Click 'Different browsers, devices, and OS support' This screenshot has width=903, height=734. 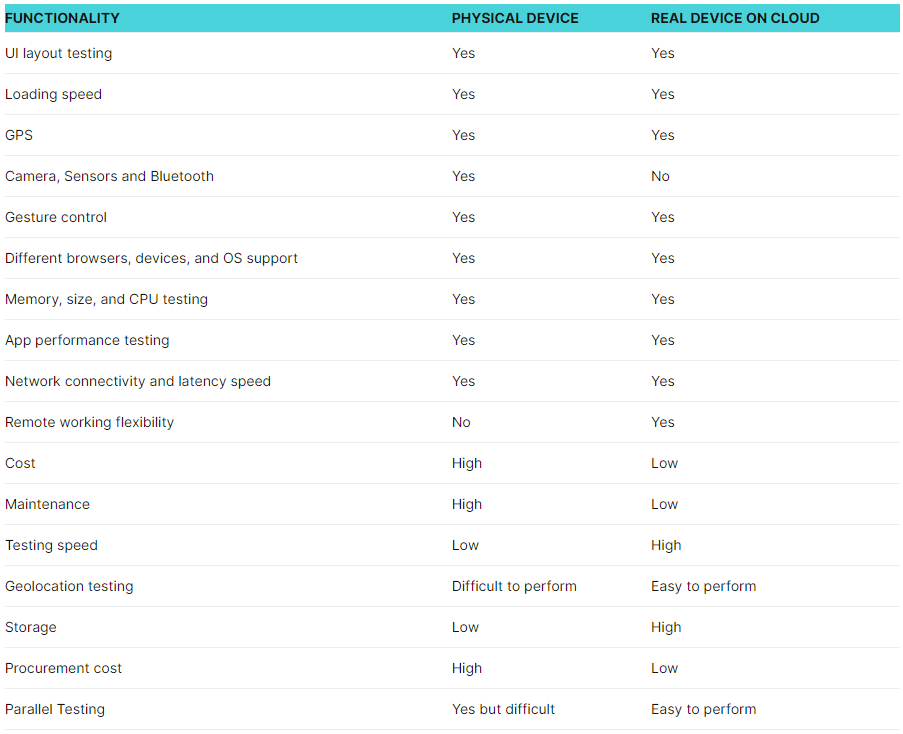[x=151, y=258]
